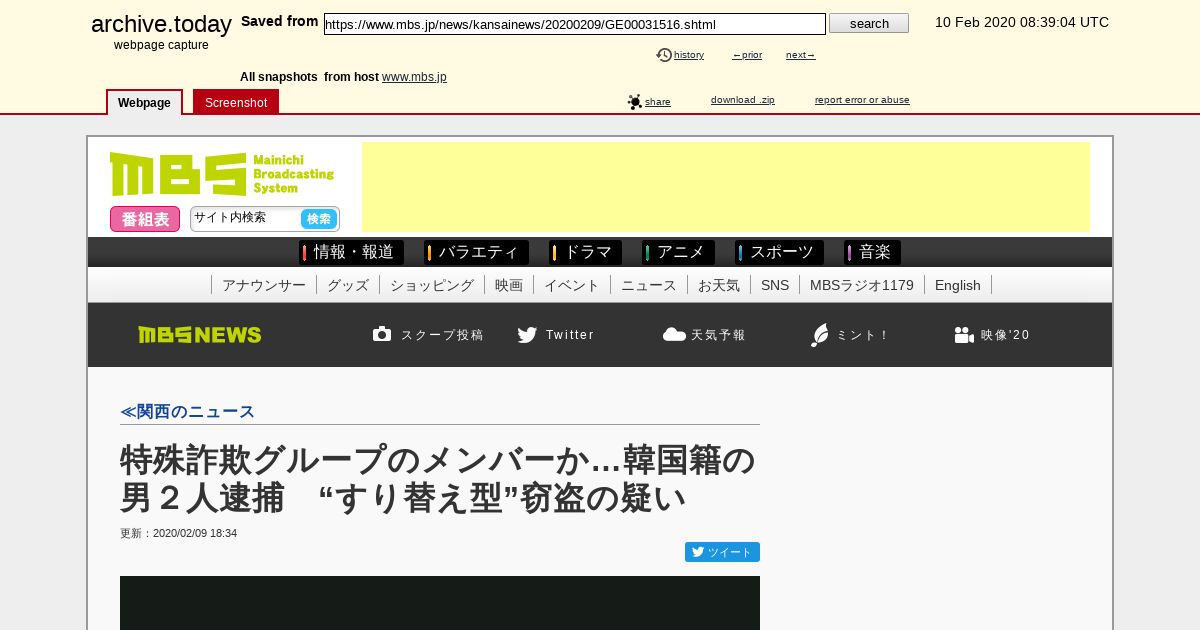Image resolution: width=1200 pixels, height=630 pixels.
Task: Click the ツイート button
Action: pos(722,552)
